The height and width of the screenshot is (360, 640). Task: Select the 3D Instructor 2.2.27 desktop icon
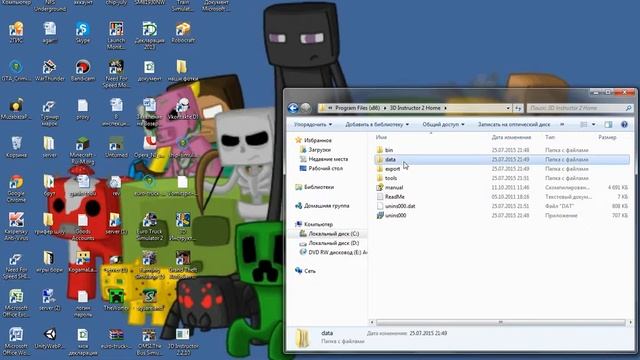point(183,341)
